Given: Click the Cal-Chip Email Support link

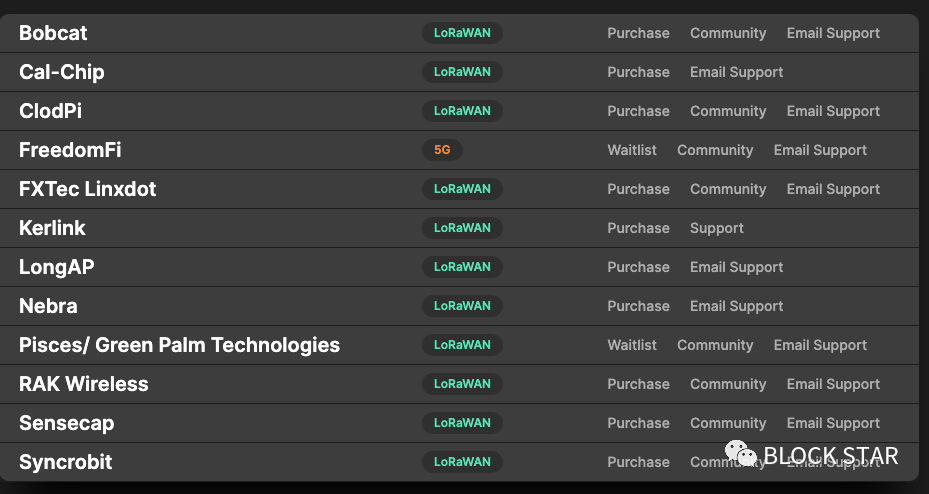Looking at the screenshot, I should click(736, 72).
